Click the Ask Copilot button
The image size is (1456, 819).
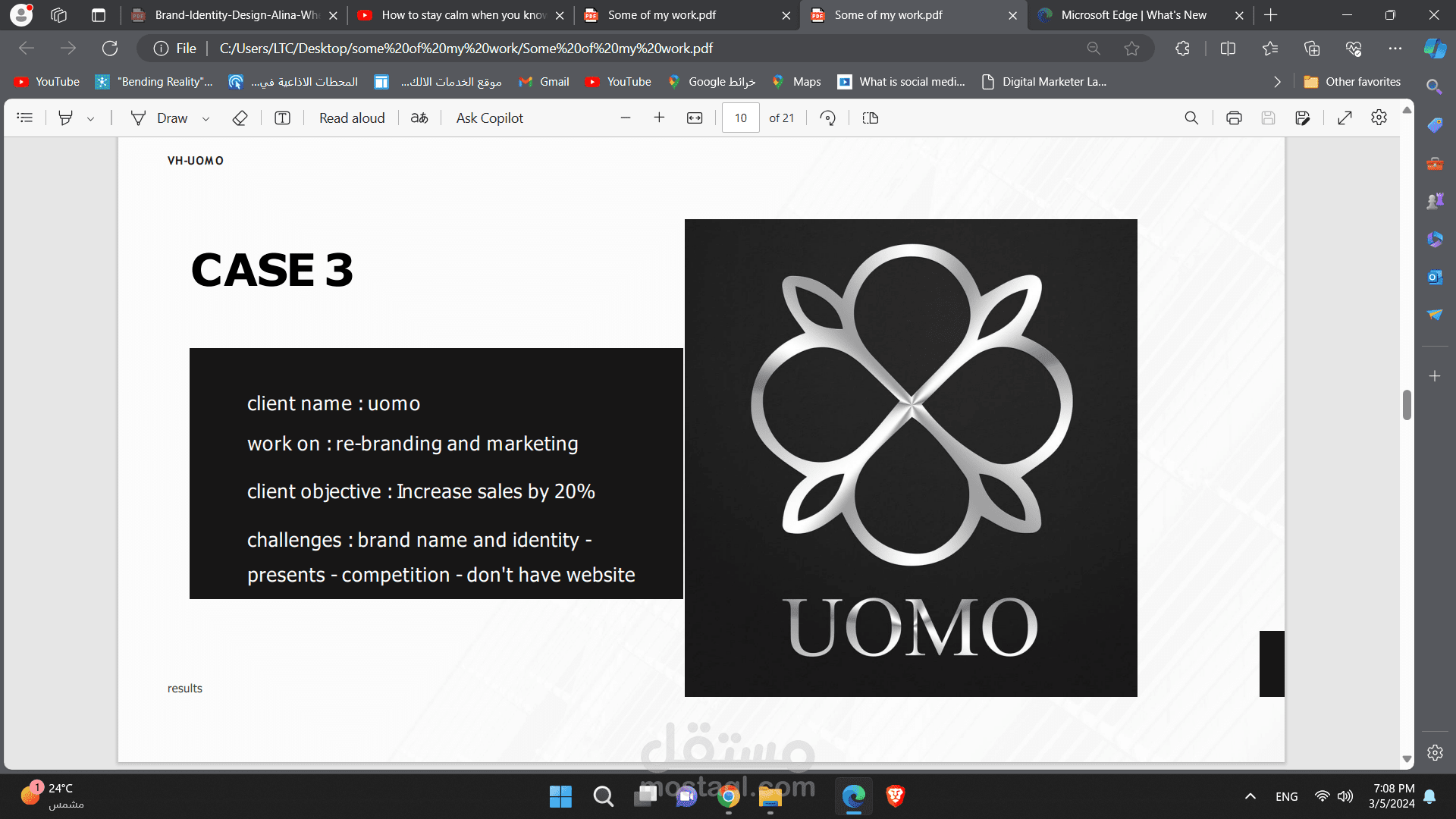(x=489, y=118)
